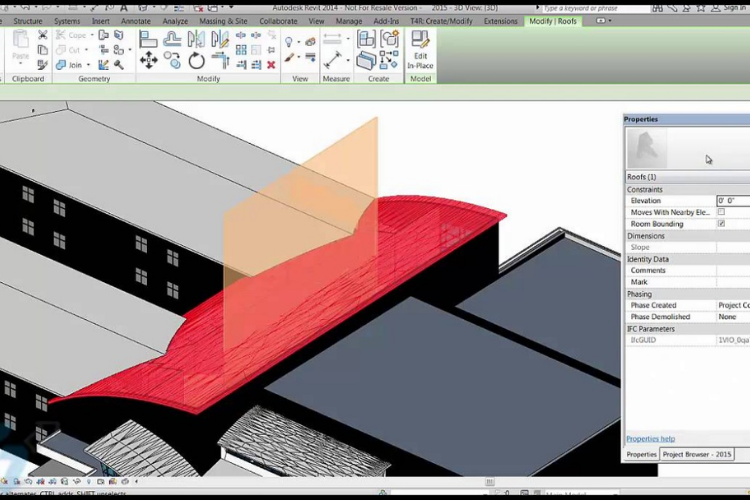Click the Split Face icon
The image size is (750, 500).
118,35
